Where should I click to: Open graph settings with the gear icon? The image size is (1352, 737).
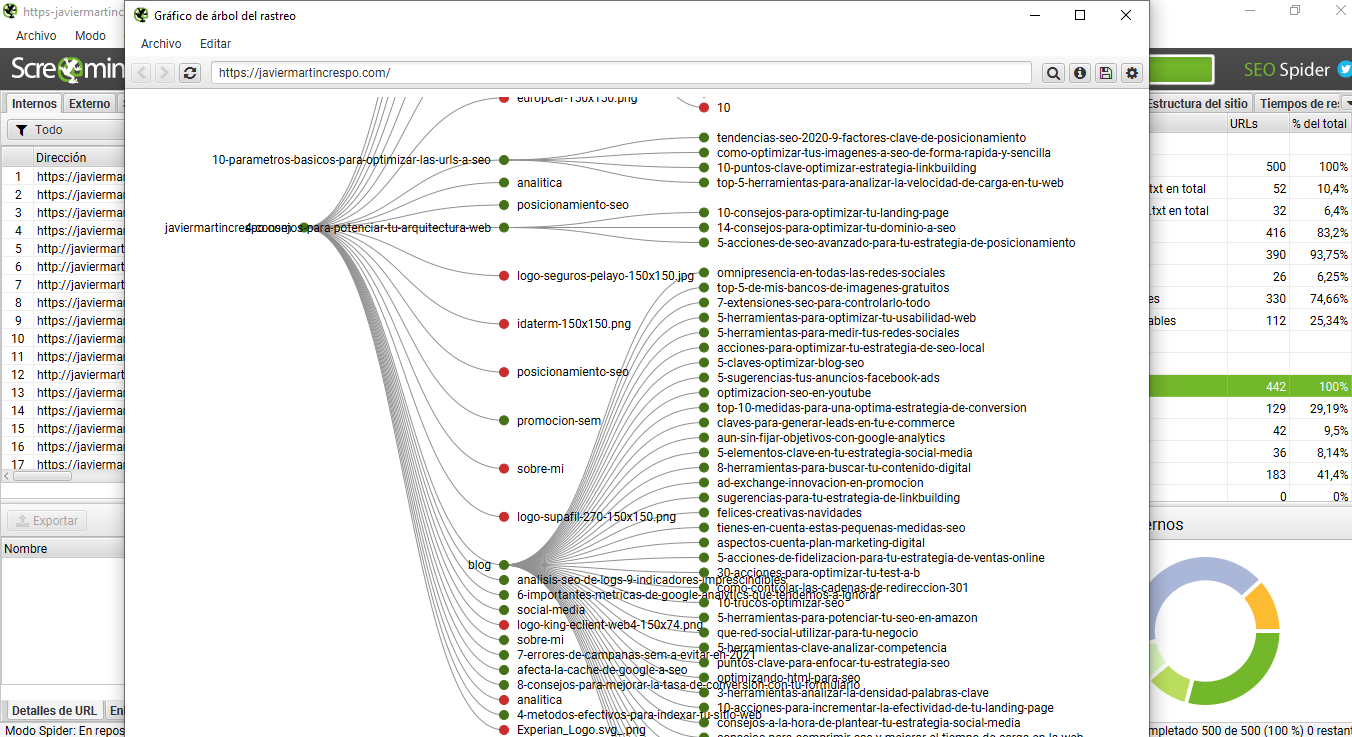click(1132, 73)
